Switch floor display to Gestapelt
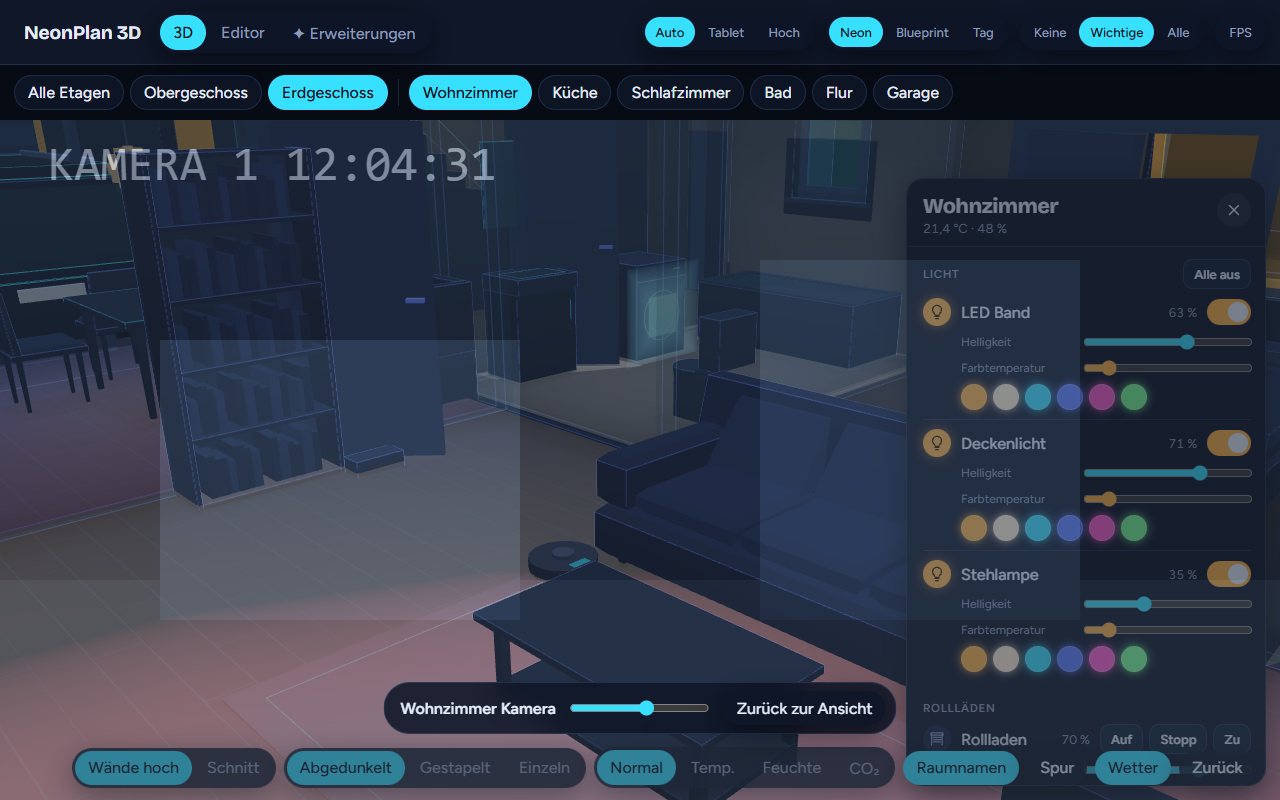 455,768
